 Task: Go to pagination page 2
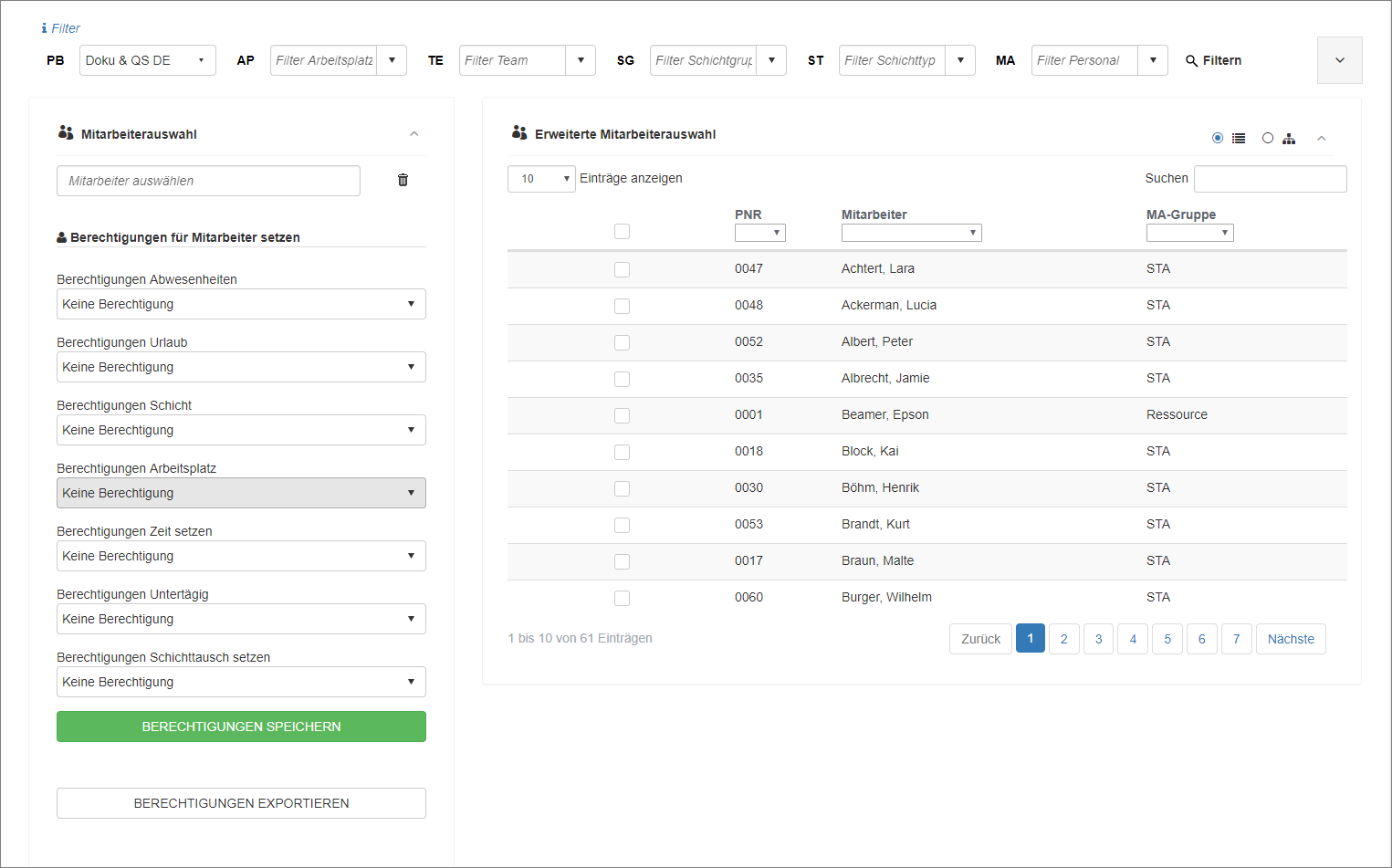click(1064, 639)
